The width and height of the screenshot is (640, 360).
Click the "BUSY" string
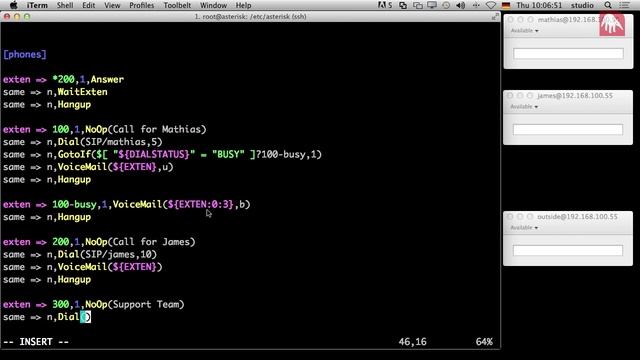[228, 154]
